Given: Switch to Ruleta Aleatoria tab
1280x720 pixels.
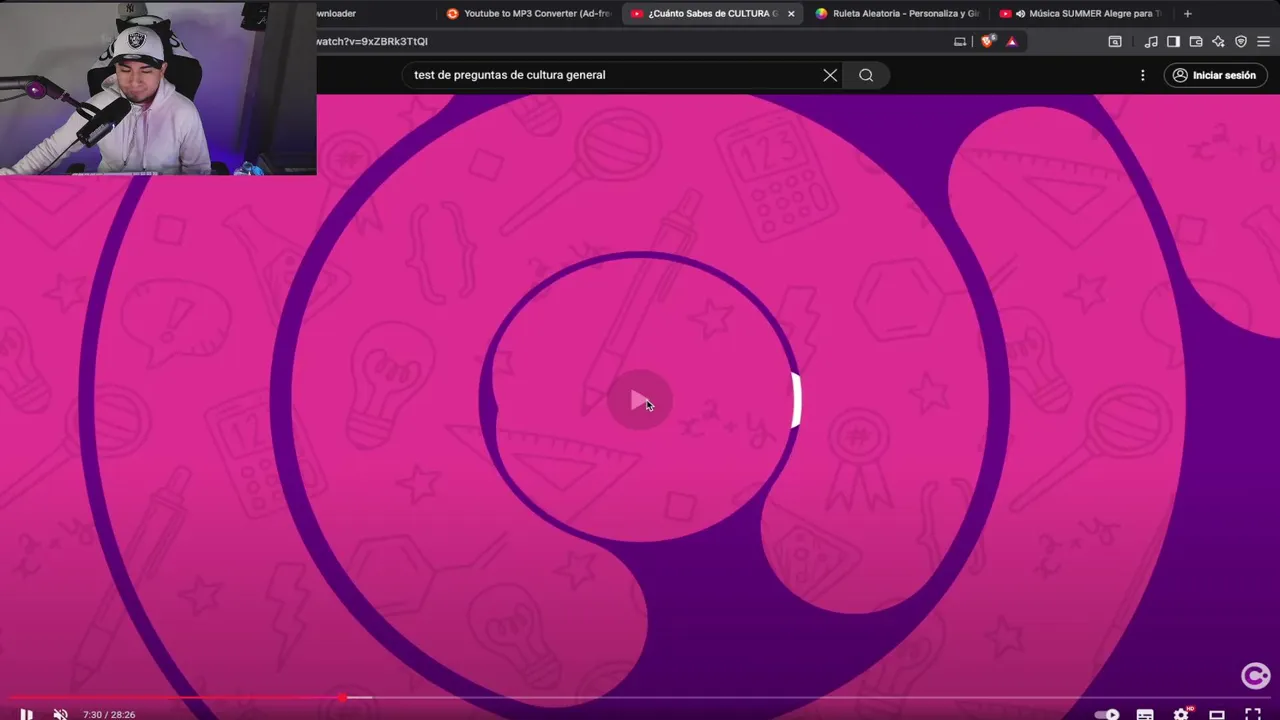Looking at the screenshot, I should point(897,14).
